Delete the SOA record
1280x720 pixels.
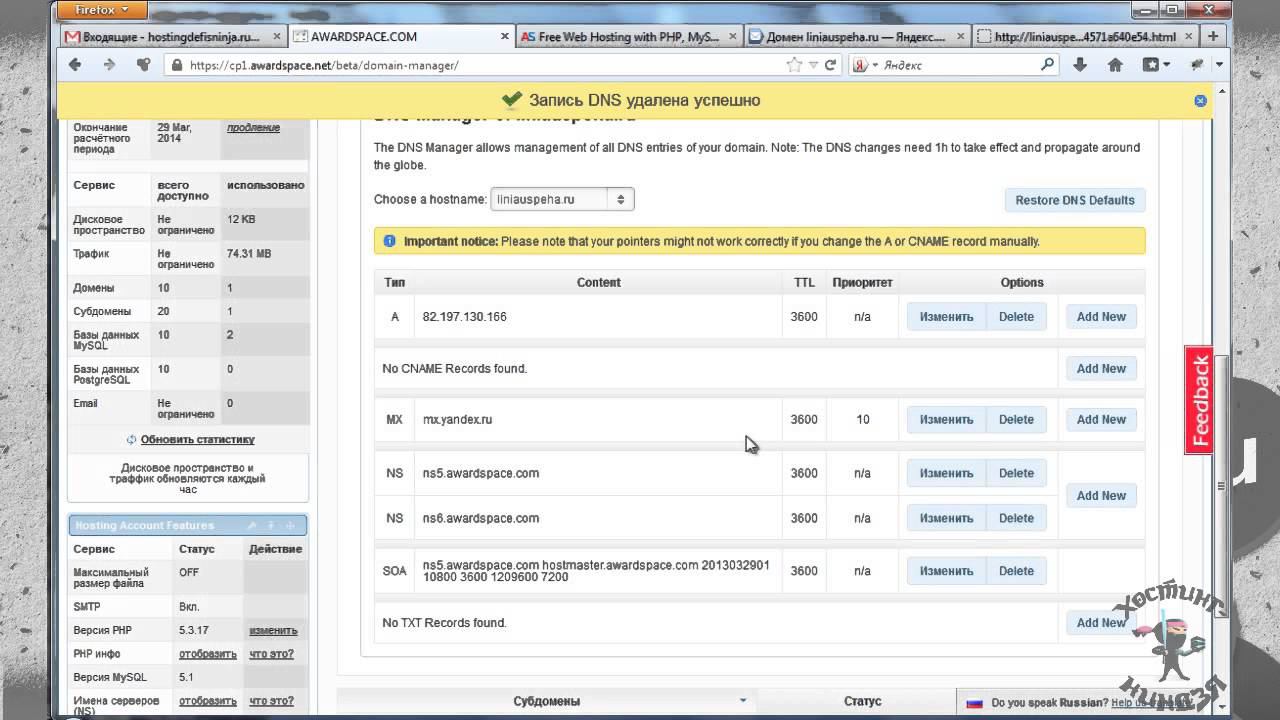(1016, 571)
